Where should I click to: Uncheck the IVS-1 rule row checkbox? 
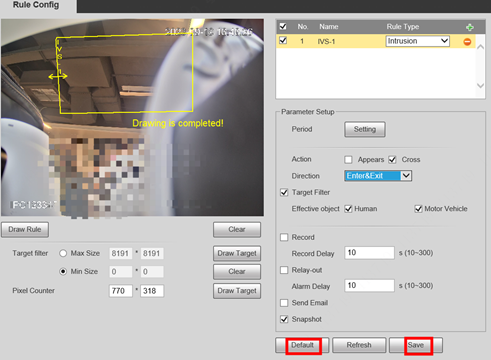283,41
